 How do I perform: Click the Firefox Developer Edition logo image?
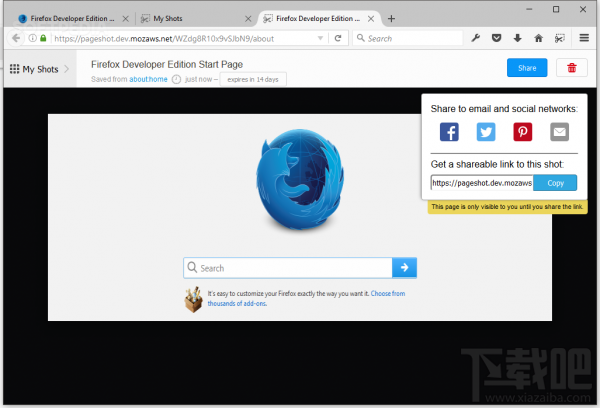pyautogui.click(x=300, y=180)
